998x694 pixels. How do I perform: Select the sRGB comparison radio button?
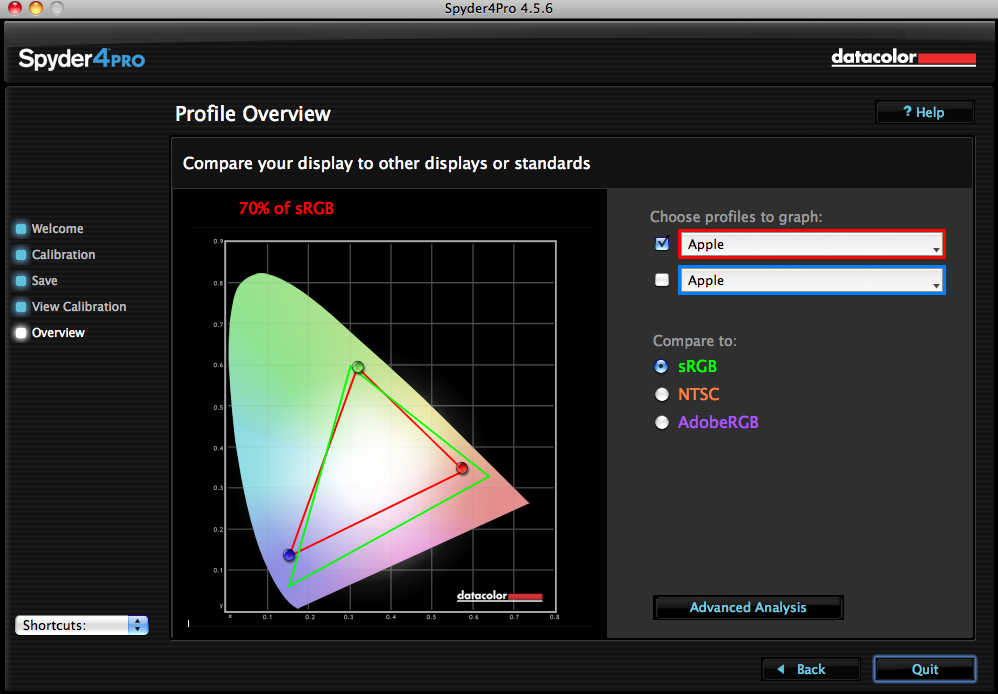[662, 367]
